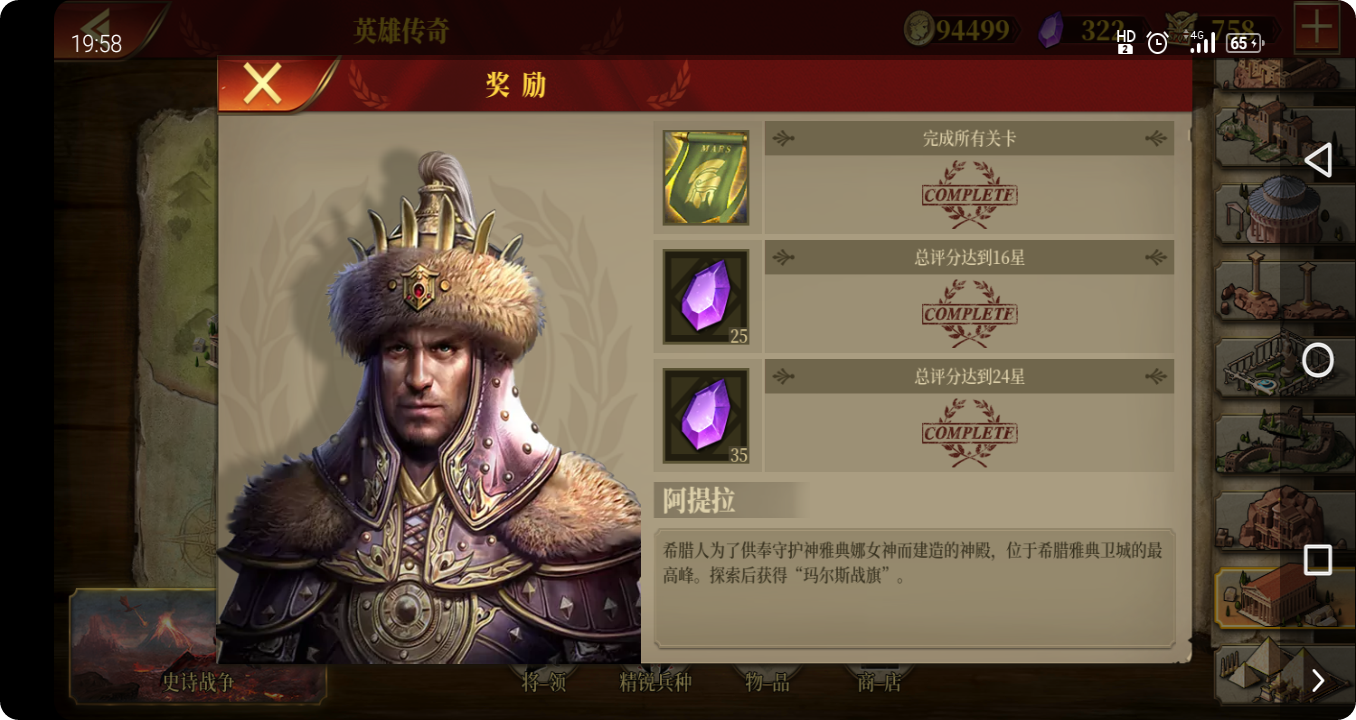Expand the side list with the right chevron

coord(1318,681)
